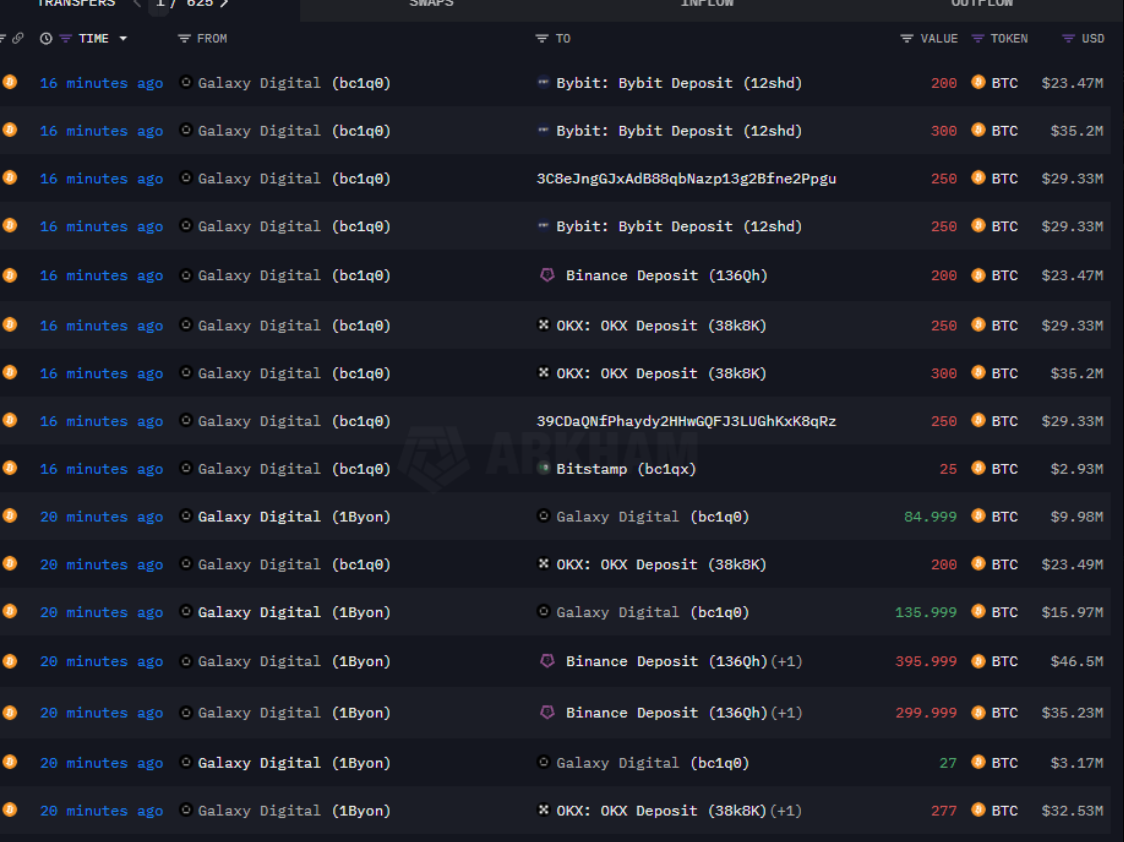
Task: Click the BTC token icon in the 277 row
Action: [x=978, y=810]
